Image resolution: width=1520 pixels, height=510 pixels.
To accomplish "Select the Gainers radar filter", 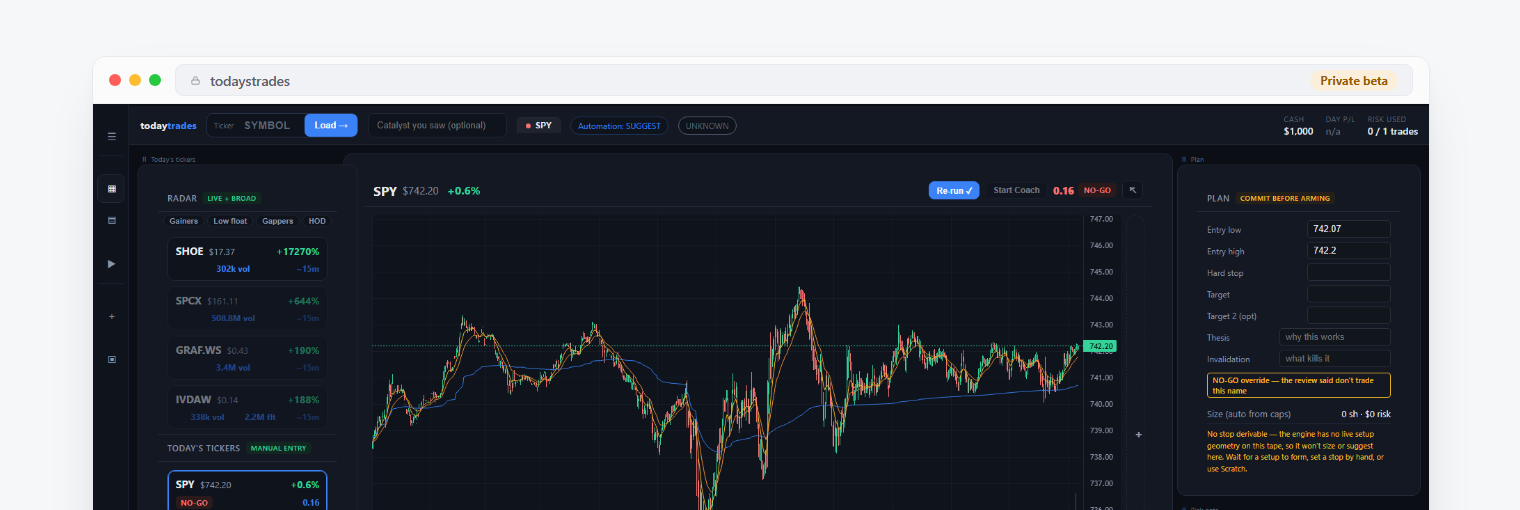I will [184, 221].
